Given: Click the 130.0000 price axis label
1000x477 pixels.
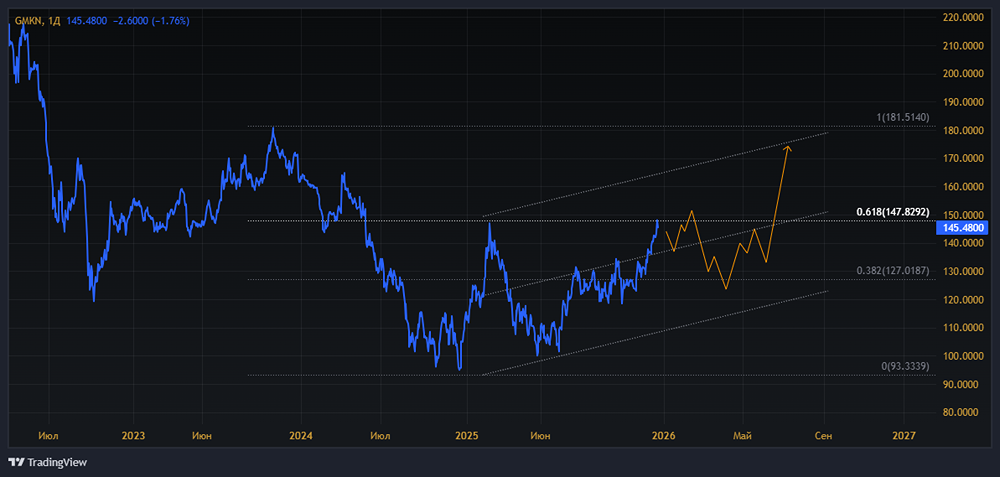Looking at the screenshot, I should [x=962, y=271].
